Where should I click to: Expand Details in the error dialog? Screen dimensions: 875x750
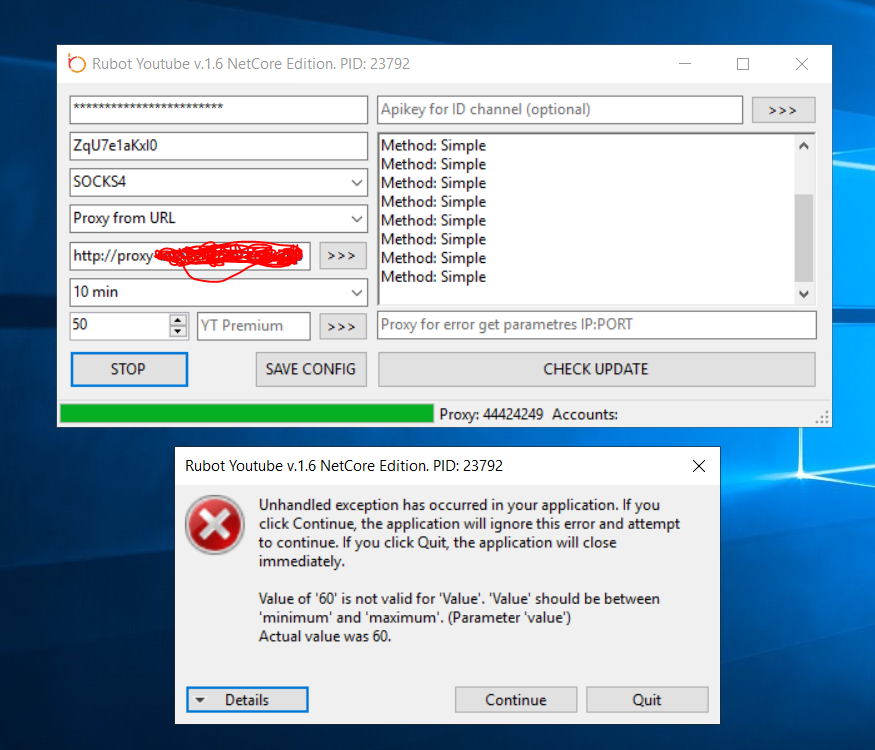(247, 700)
